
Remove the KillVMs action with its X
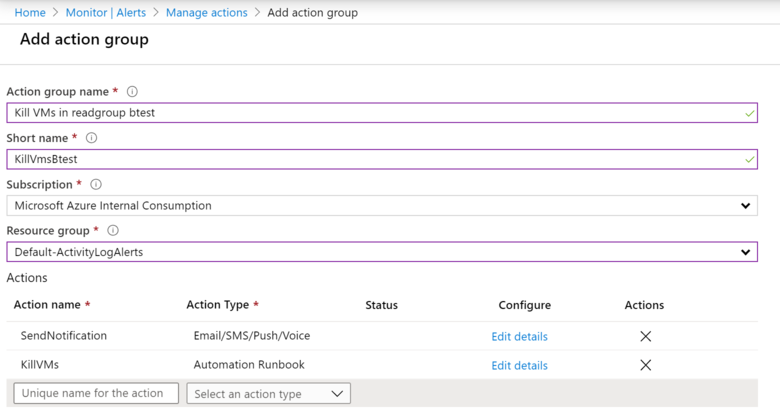(x=646, y=365)
